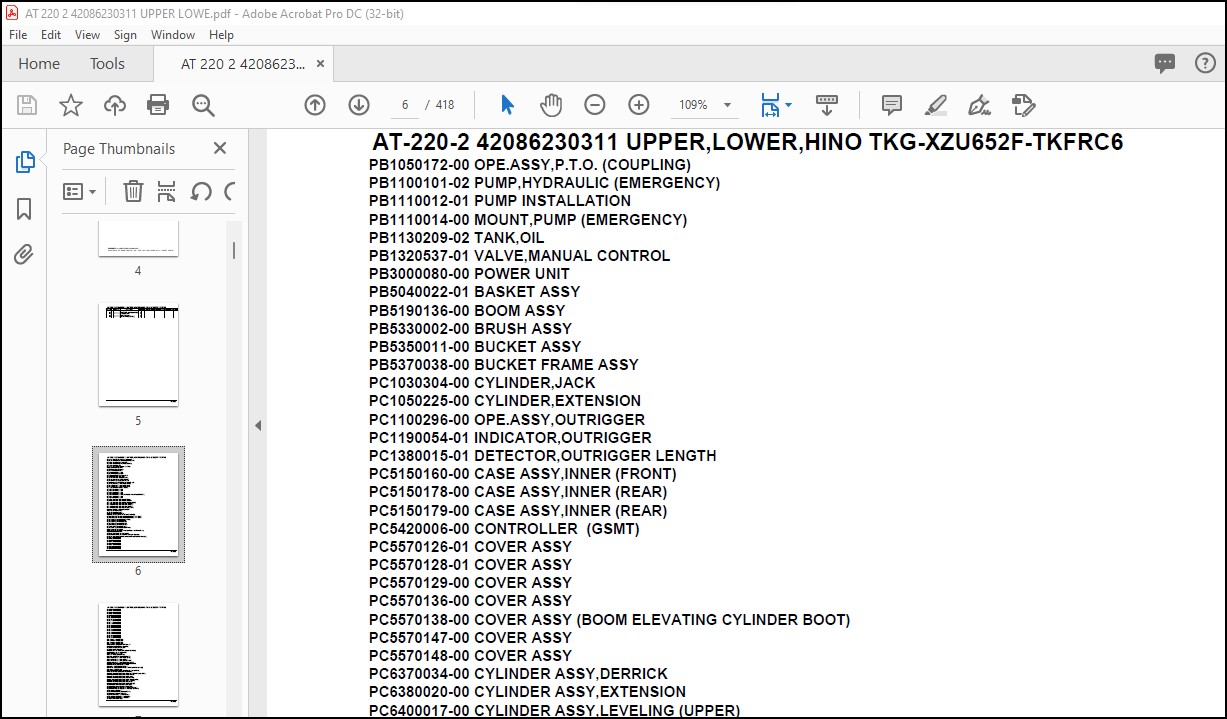Viewport: 1227px width, 719px height.
Task: Go to the next page arrow
Action: coord(359,105)
